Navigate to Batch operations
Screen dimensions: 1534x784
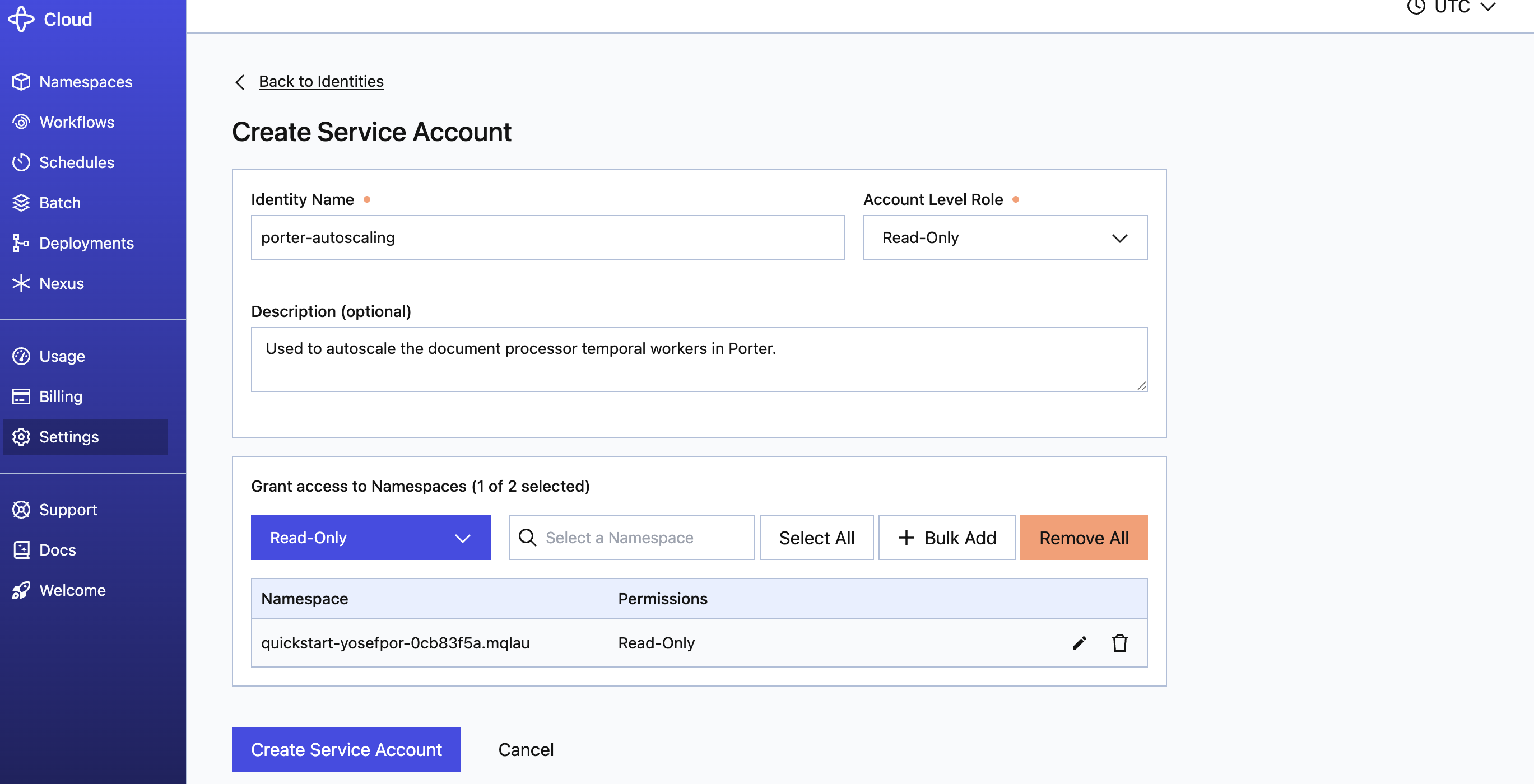[59, 202]
